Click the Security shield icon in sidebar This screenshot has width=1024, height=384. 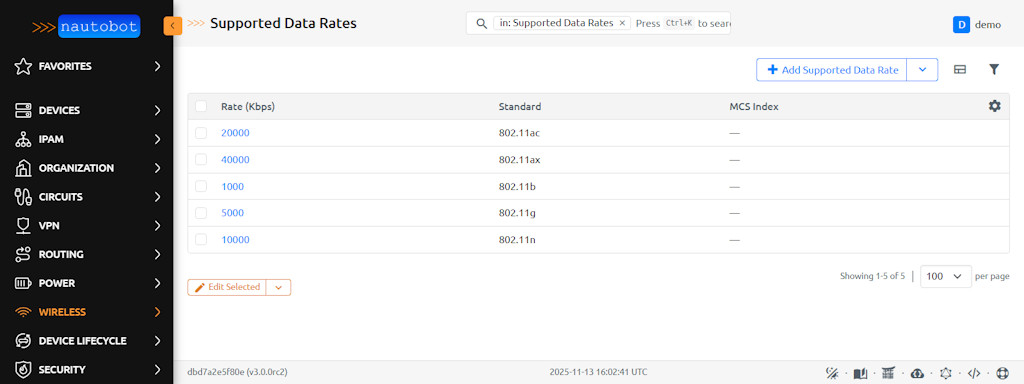click(x=23, y=370)
